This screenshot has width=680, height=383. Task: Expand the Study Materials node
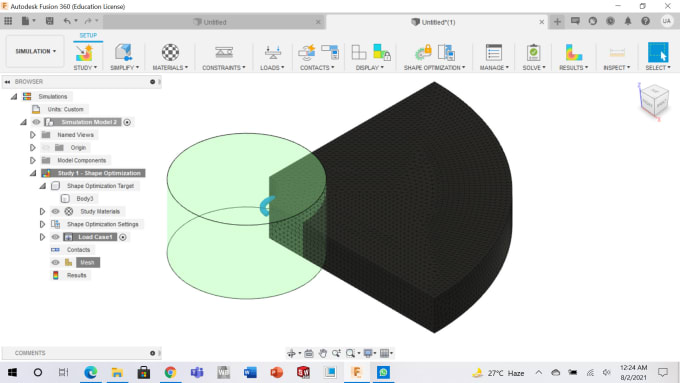(42, 212)
